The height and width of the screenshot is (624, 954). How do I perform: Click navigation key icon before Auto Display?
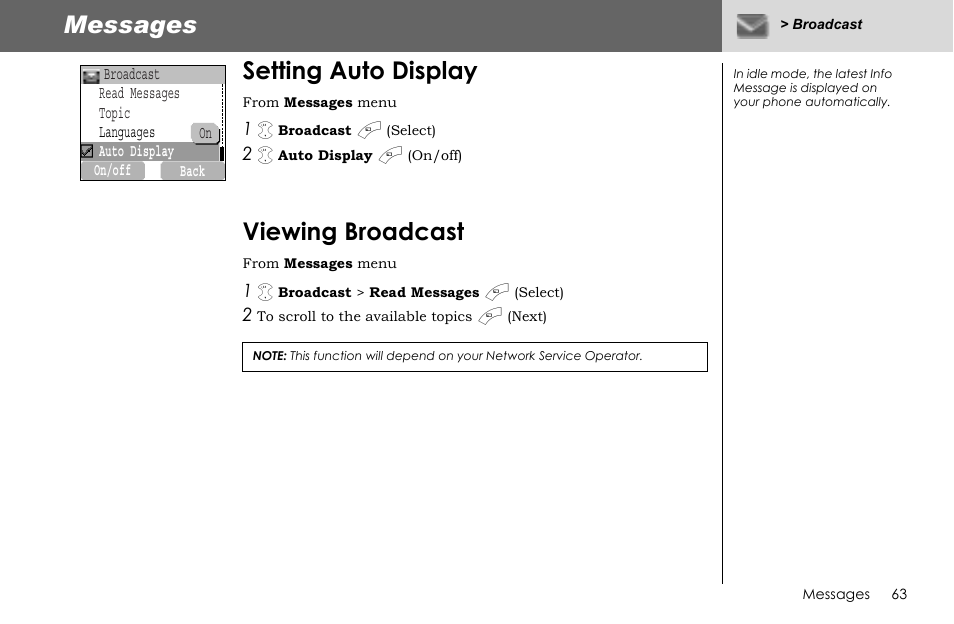pos(265,155)
